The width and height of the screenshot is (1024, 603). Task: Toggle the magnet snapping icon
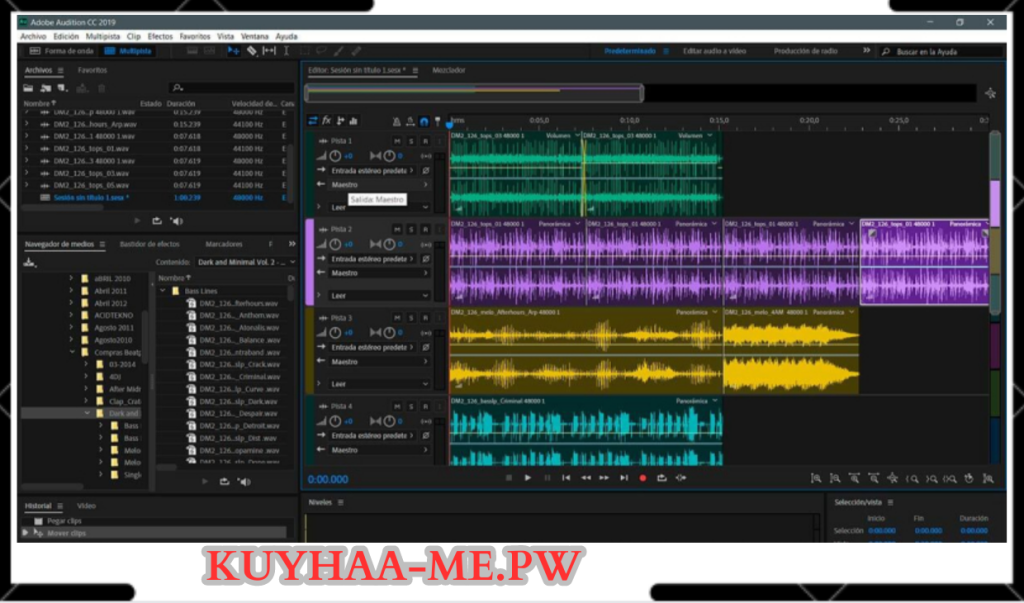tap(424, 122)
